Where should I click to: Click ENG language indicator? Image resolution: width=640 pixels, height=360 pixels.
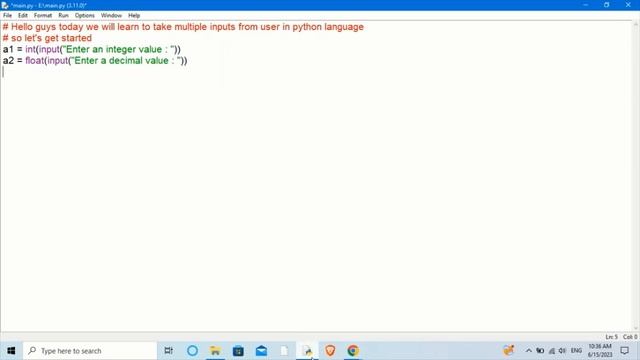(576, 351)
